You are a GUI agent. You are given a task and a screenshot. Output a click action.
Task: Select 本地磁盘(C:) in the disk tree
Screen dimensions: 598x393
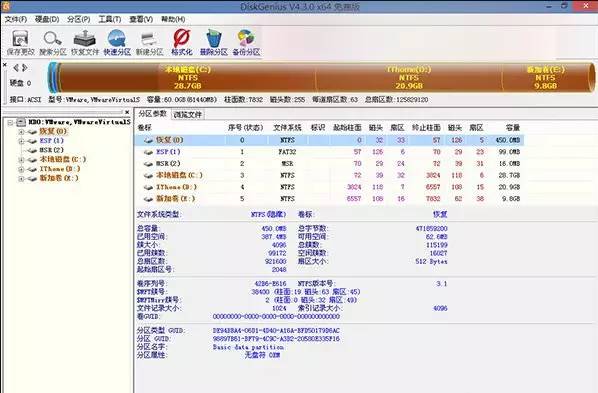(63, 159)
